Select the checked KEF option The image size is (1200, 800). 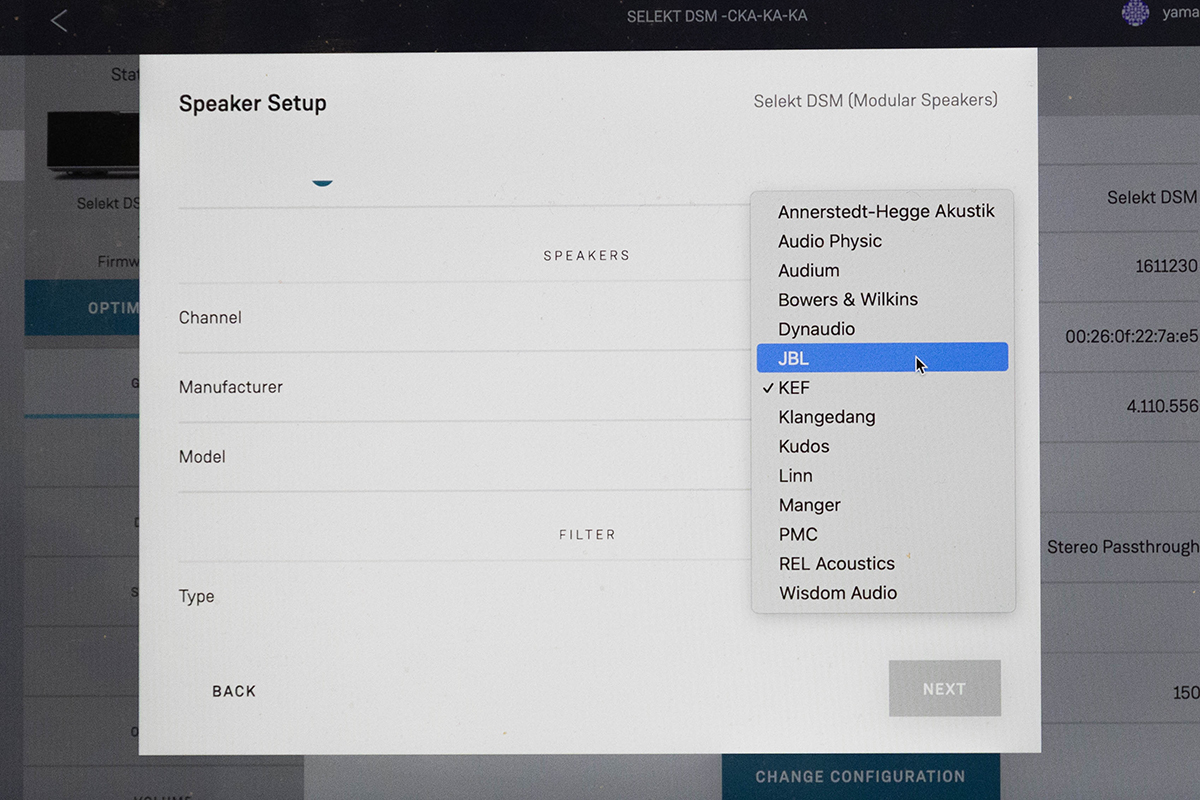point(882,388)
